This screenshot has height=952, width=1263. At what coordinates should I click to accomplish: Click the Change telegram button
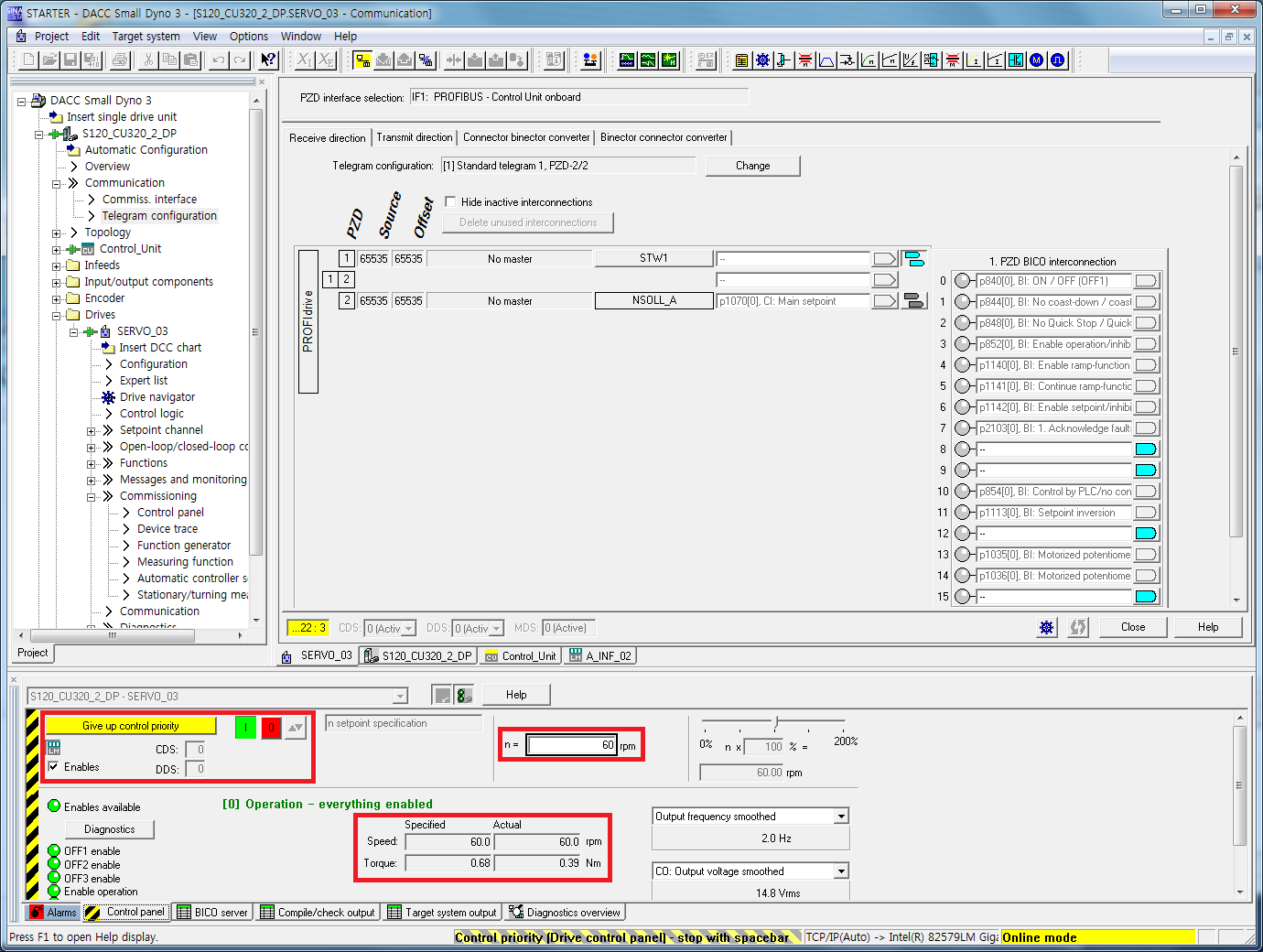[752, 166]
